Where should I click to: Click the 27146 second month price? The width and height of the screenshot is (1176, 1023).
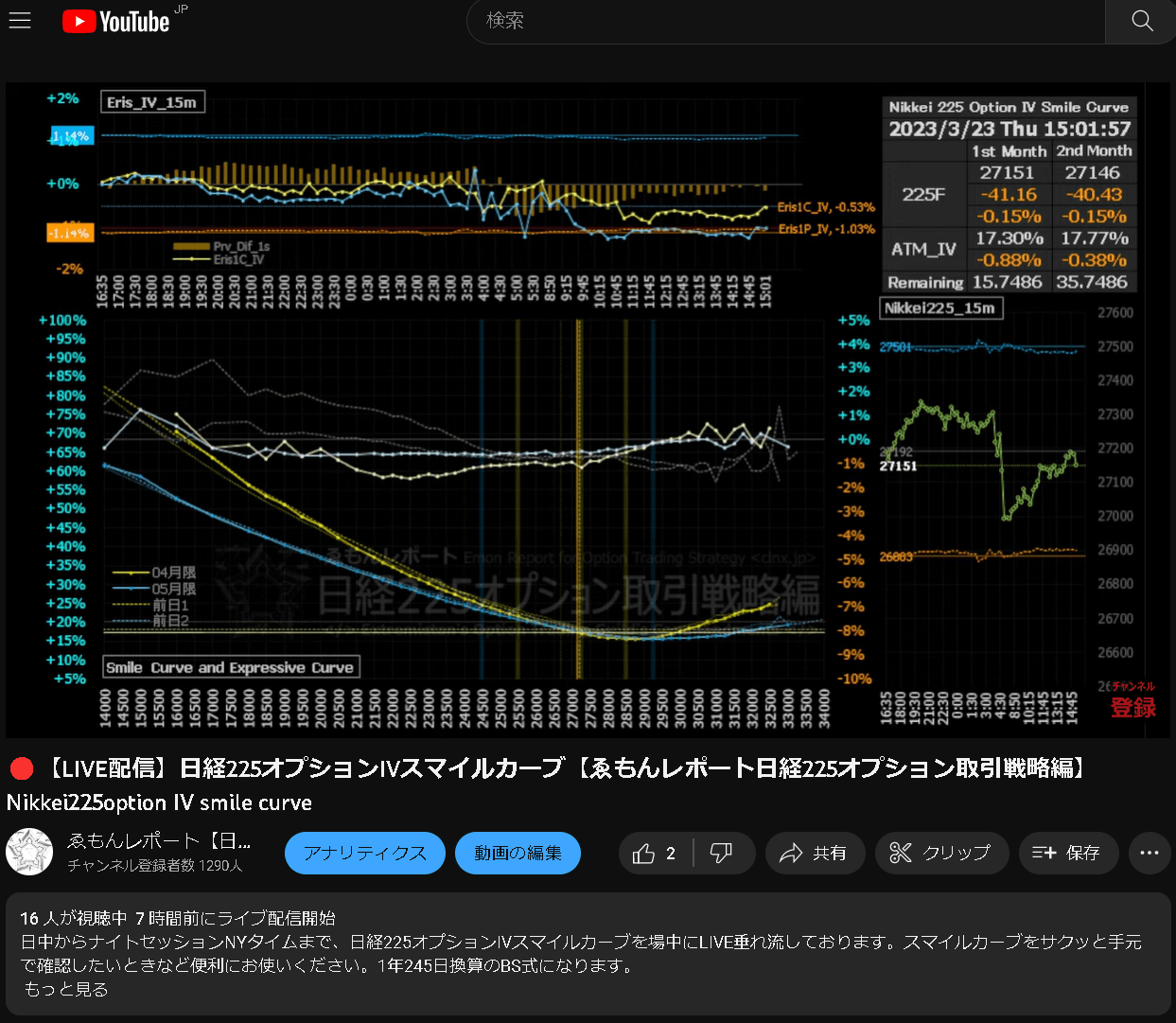pyautogui.click(x=1093, y=172)
